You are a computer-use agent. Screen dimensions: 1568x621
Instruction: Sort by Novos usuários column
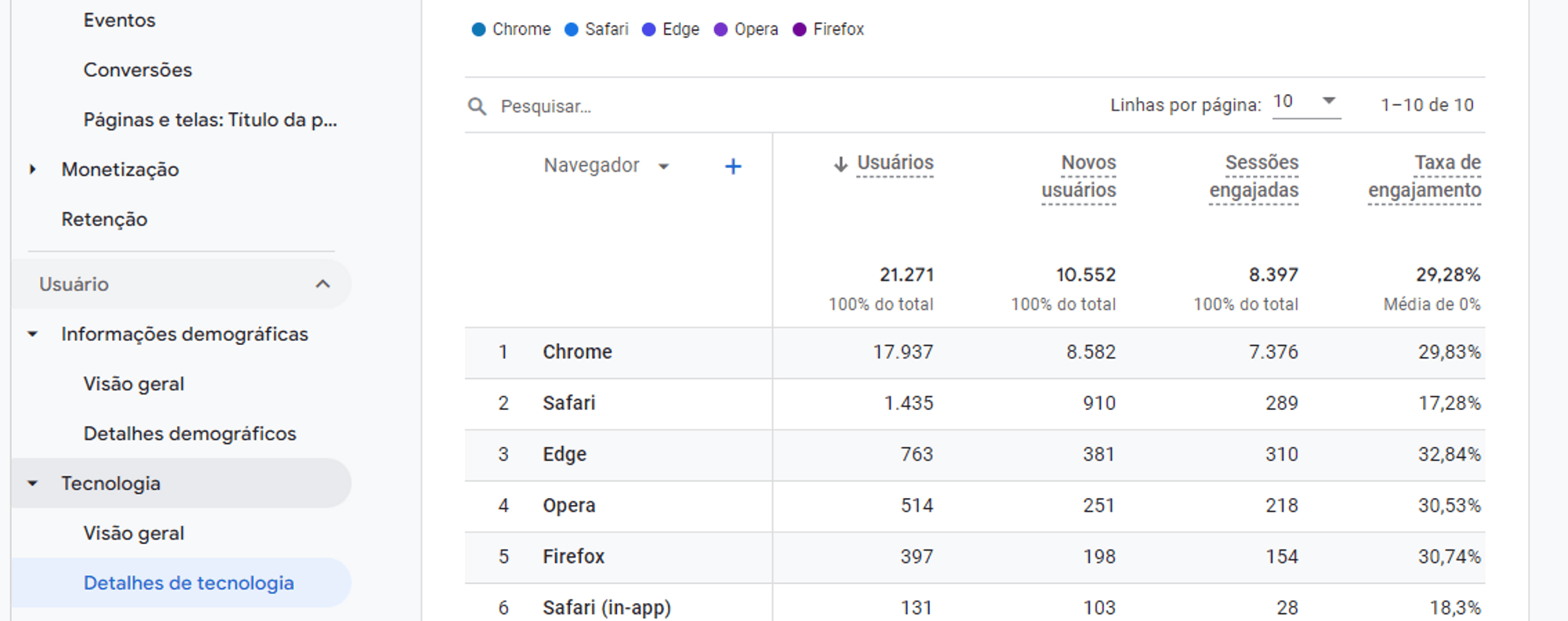(x=1079, y=176)
